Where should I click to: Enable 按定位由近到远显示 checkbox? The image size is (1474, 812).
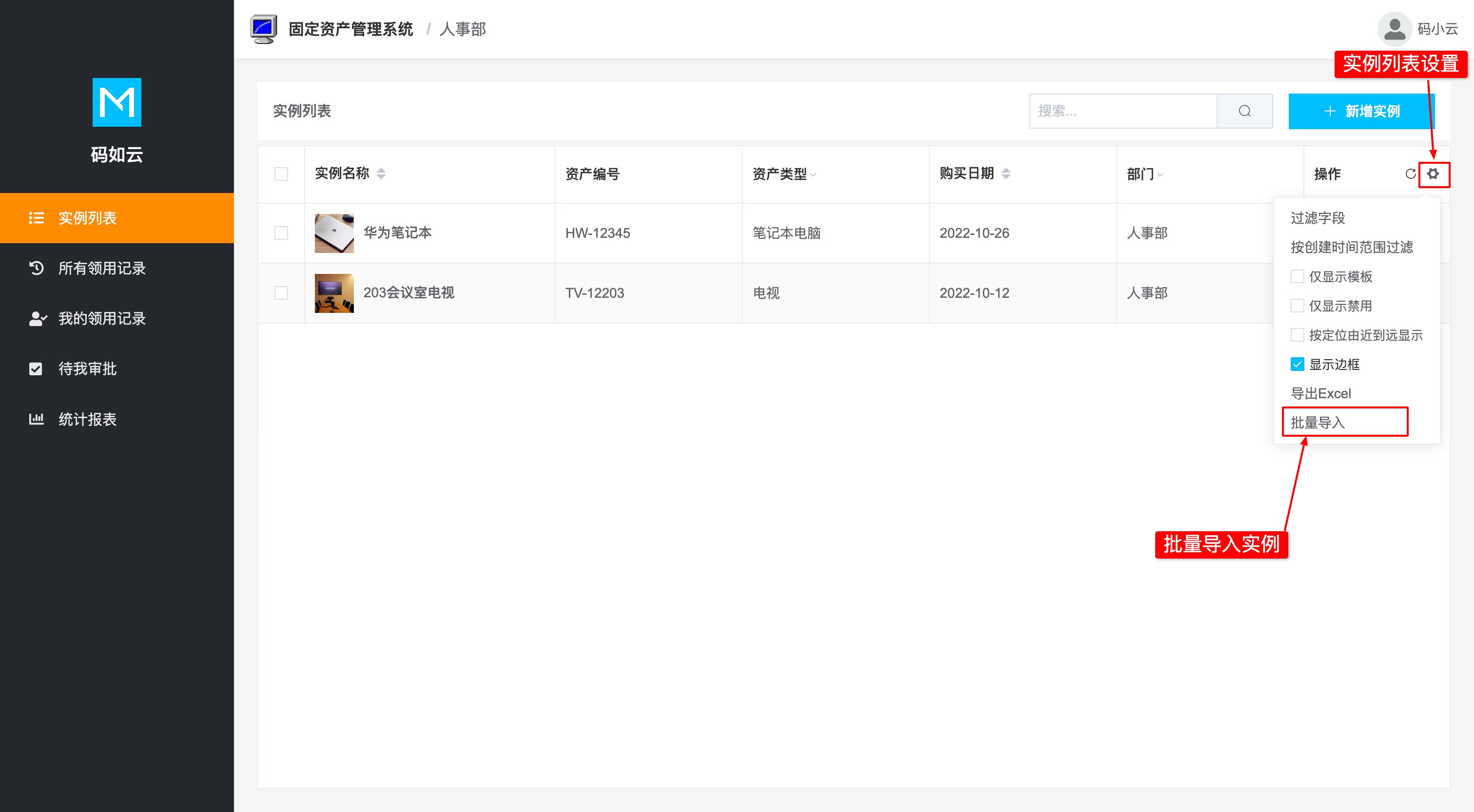tap(1297, 335)
